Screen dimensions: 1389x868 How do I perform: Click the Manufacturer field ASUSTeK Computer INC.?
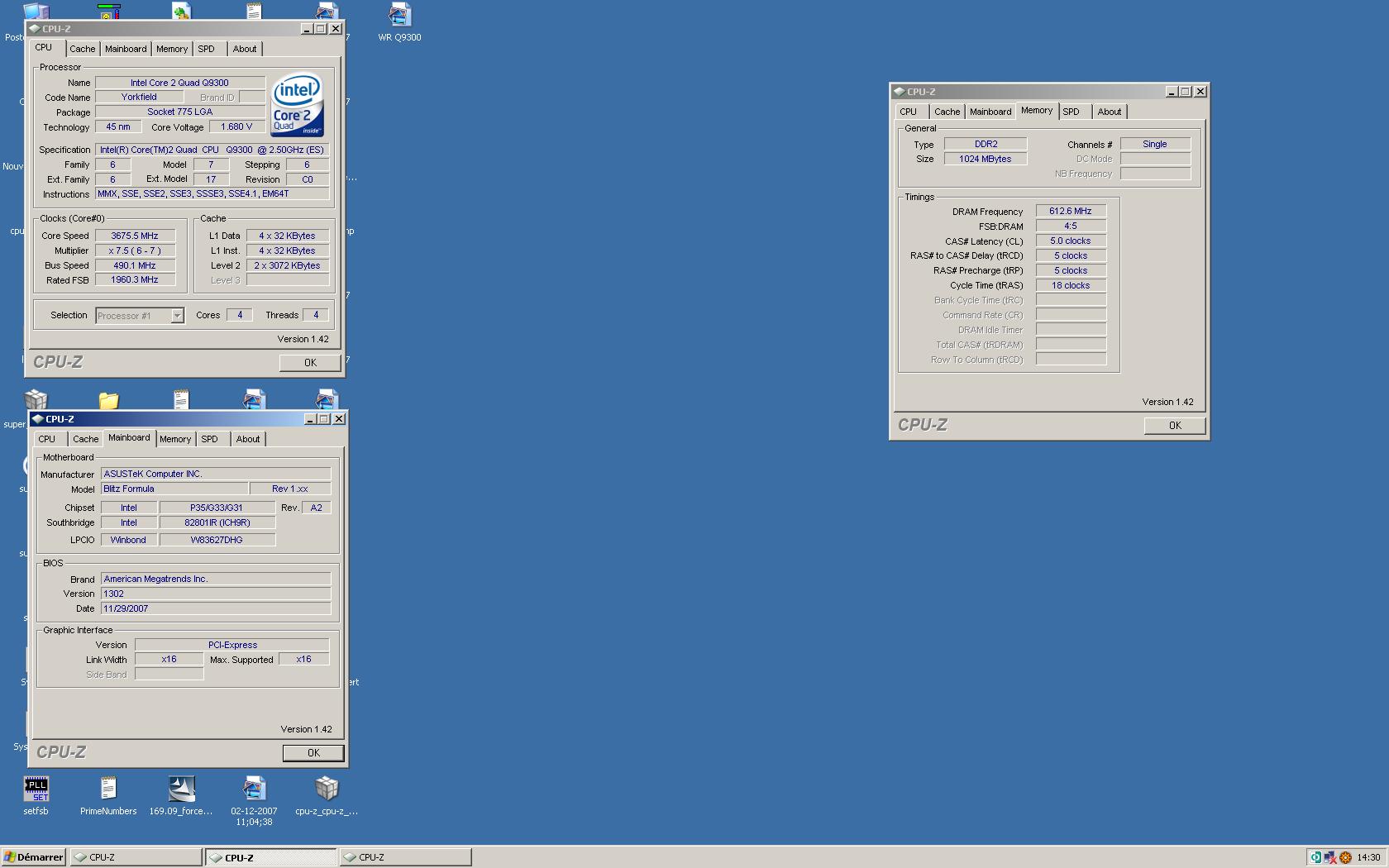click(216, 474)
